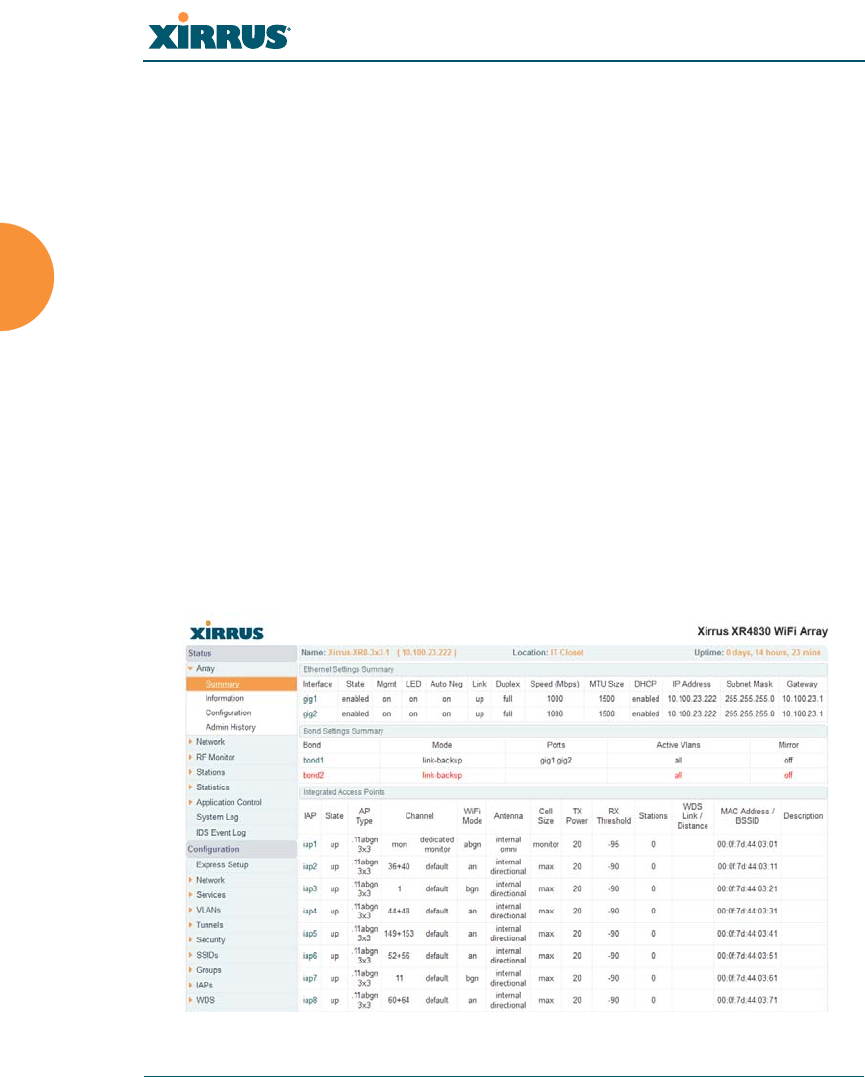Open the bond2 link

(x=313, y=775)
